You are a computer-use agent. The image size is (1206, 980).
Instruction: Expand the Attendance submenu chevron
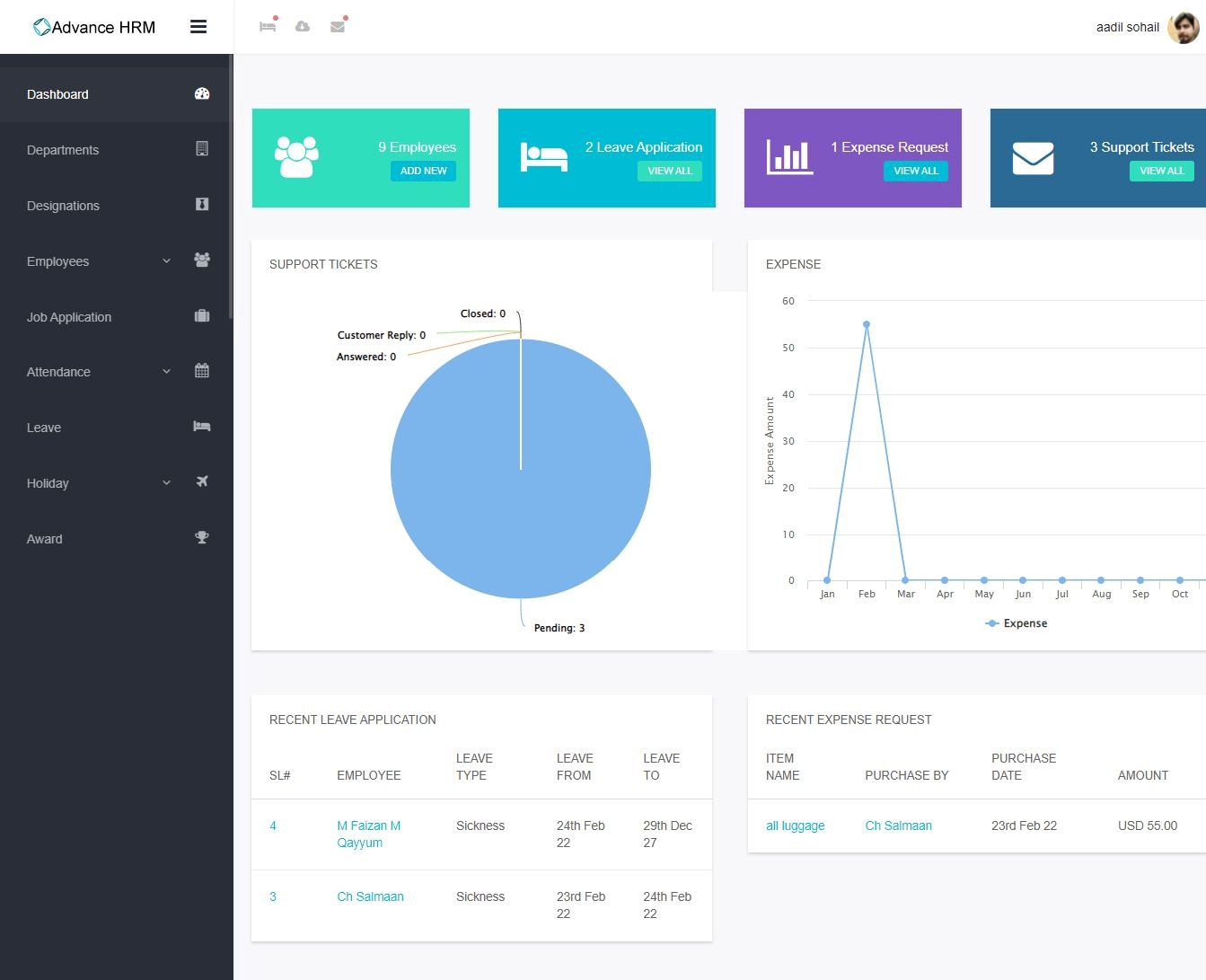point(166,371)
